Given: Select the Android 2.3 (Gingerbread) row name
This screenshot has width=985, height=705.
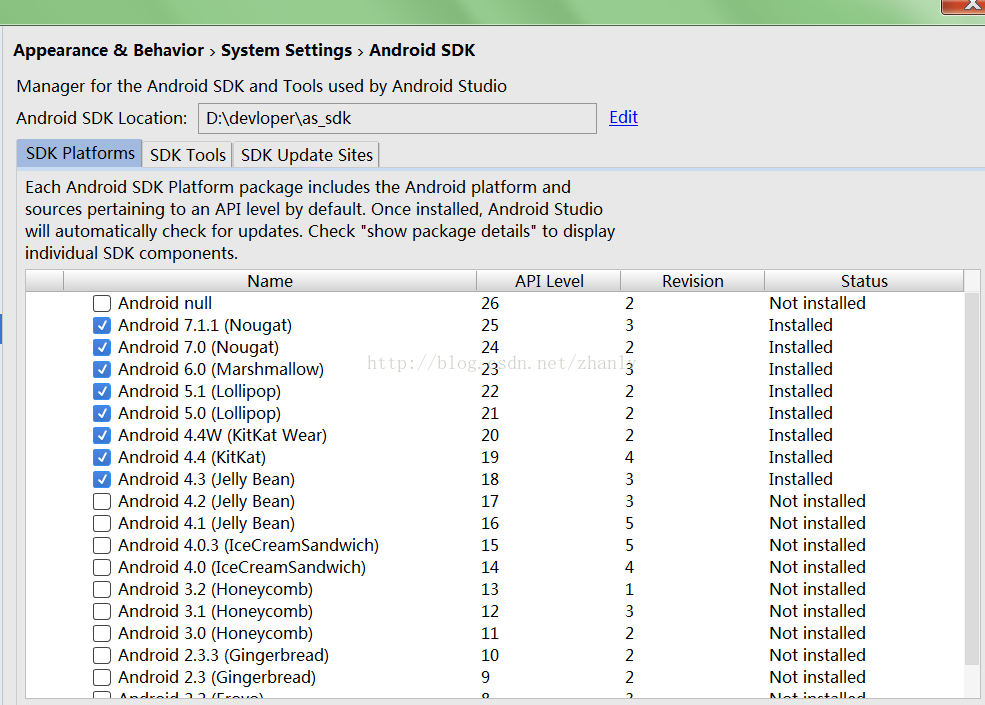Looking at the screenshot, I should tap(217, 677).
